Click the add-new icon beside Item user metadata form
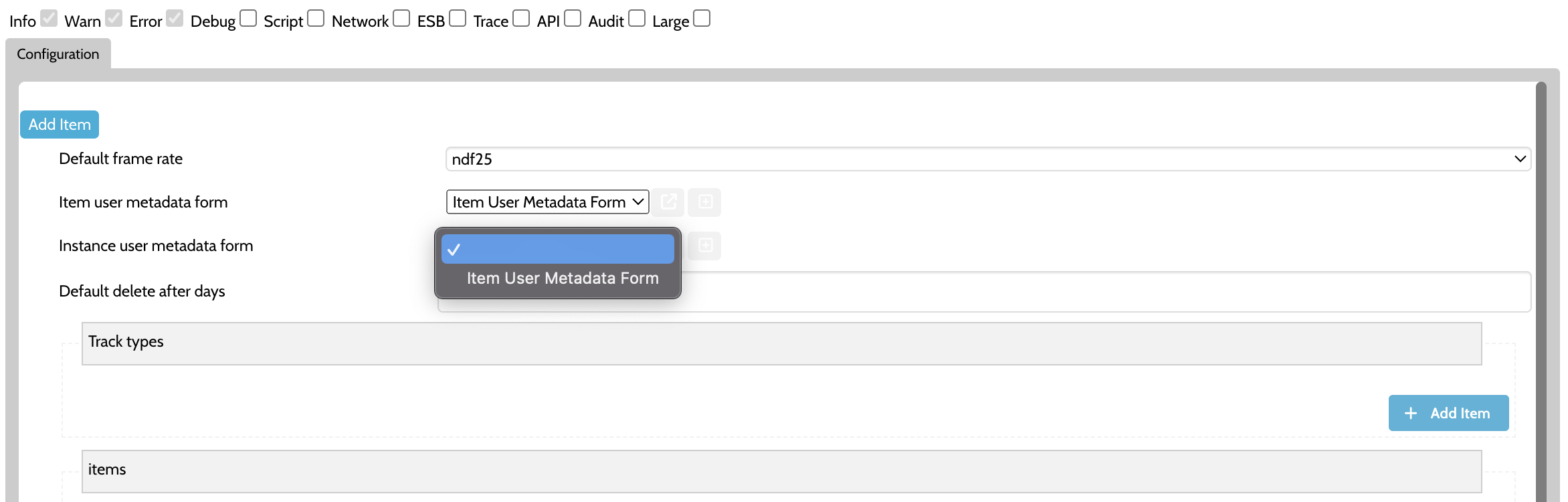This screenshot has width=1568, height=502. click(x=705, y=202)
